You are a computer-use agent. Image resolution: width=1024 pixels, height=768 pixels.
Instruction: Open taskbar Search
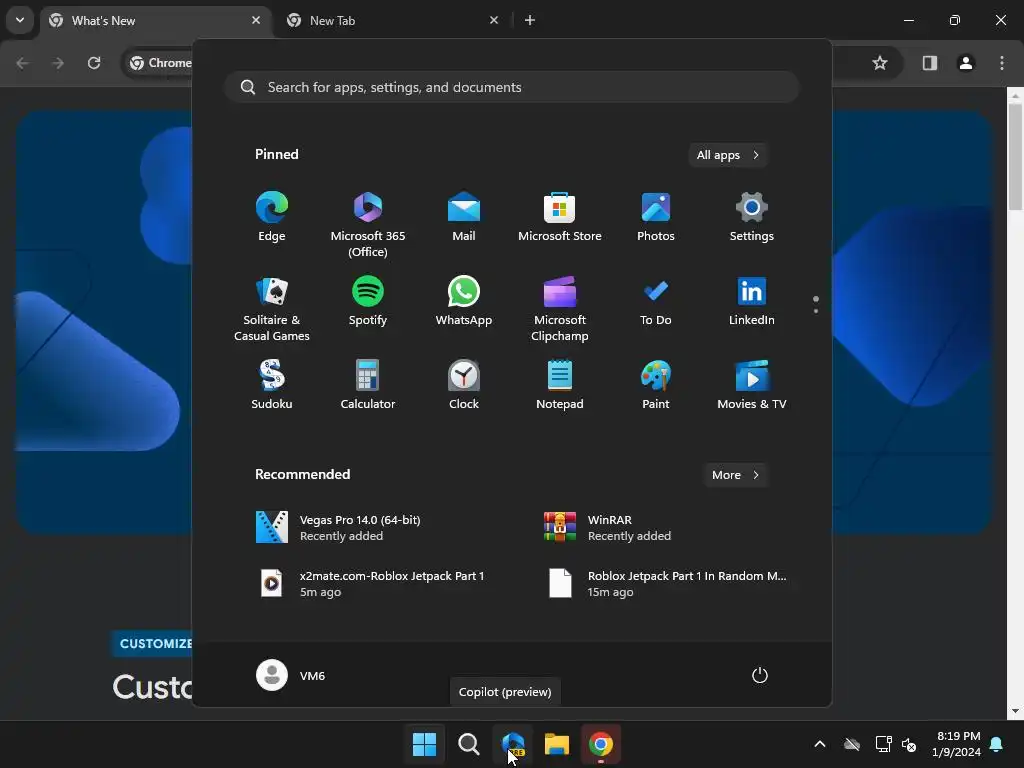coord(468,744)
